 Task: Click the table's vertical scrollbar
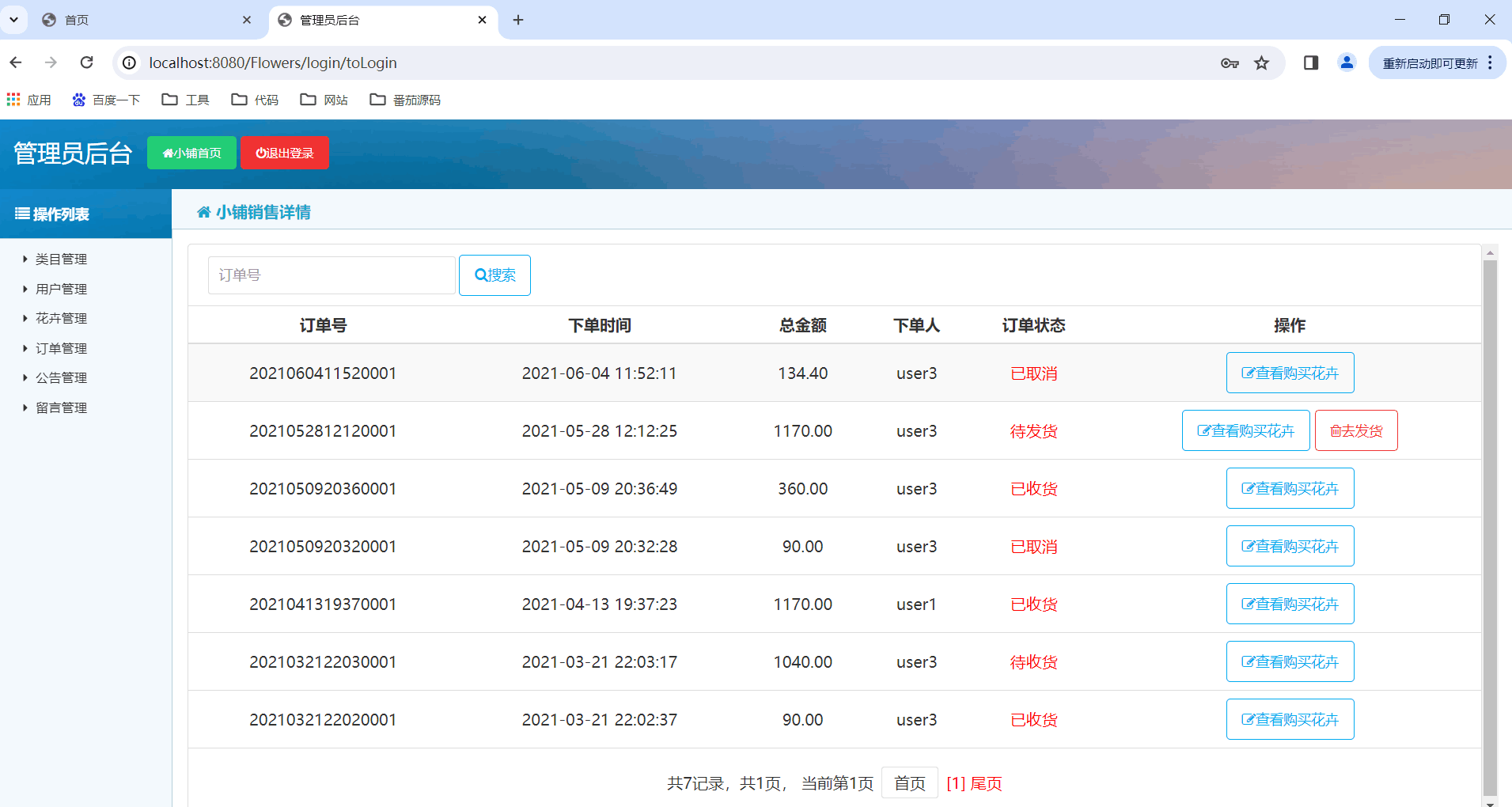(1490, 527)
